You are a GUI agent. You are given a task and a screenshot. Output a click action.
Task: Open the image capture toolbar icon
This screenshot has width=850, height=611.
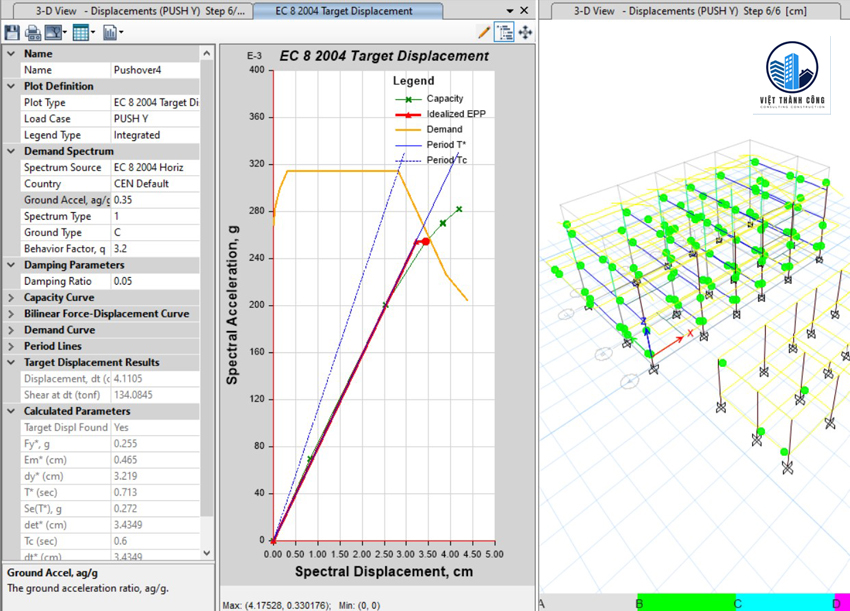[x=54, y=33]
